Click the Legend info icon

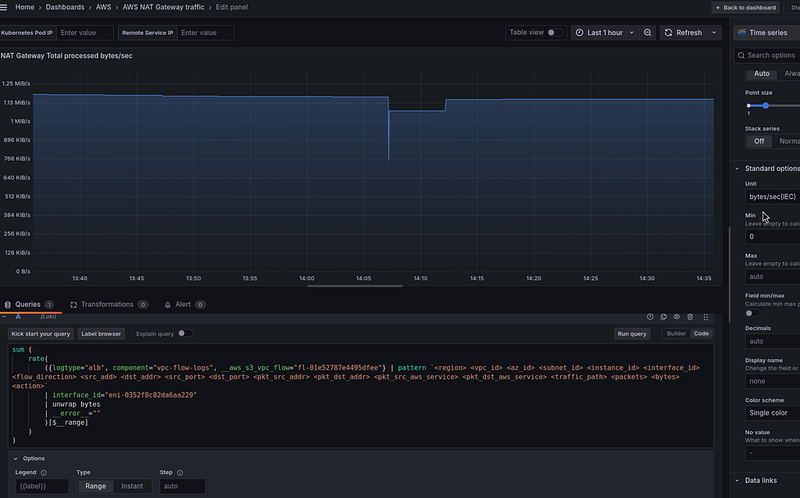coord(44,472)
